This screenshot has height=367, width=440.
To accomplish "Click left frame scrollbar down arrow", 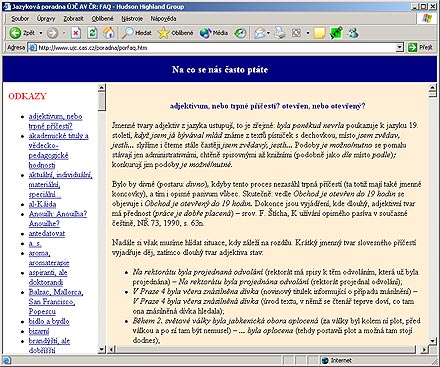I will (x=102, y=349).
